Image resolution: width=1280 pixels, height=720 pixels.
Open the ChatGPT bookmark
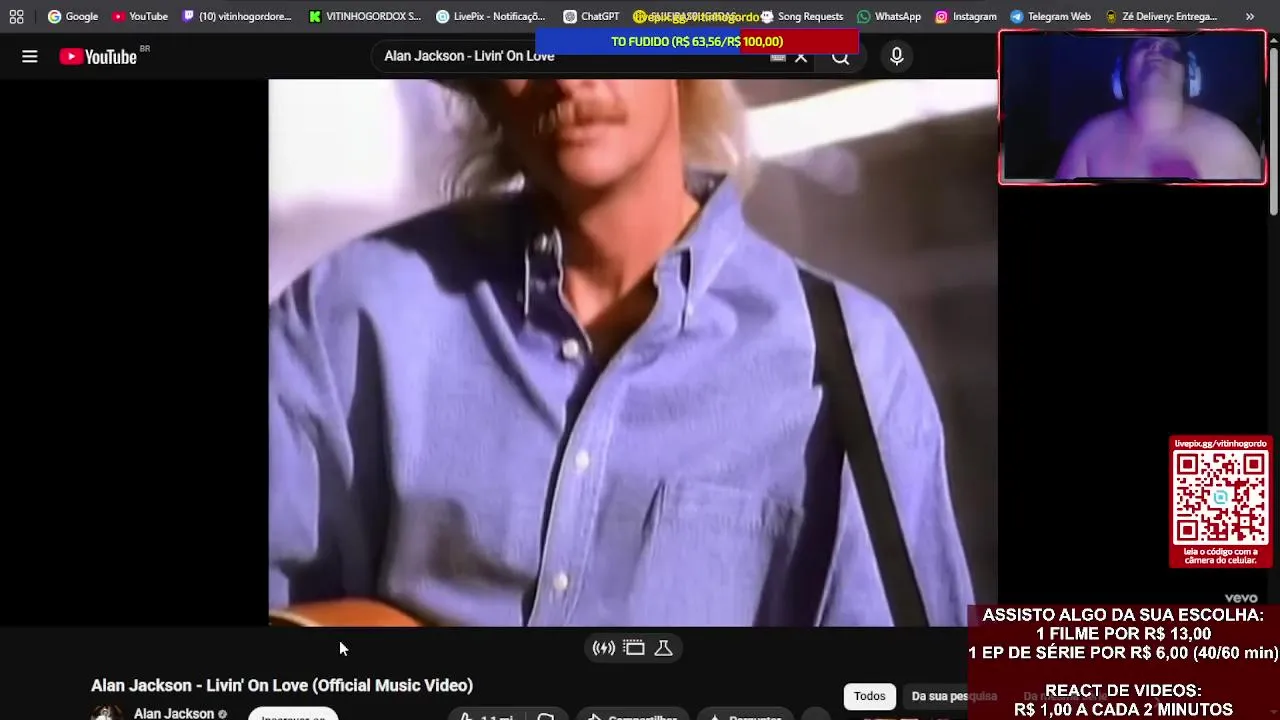pos(591,16)
